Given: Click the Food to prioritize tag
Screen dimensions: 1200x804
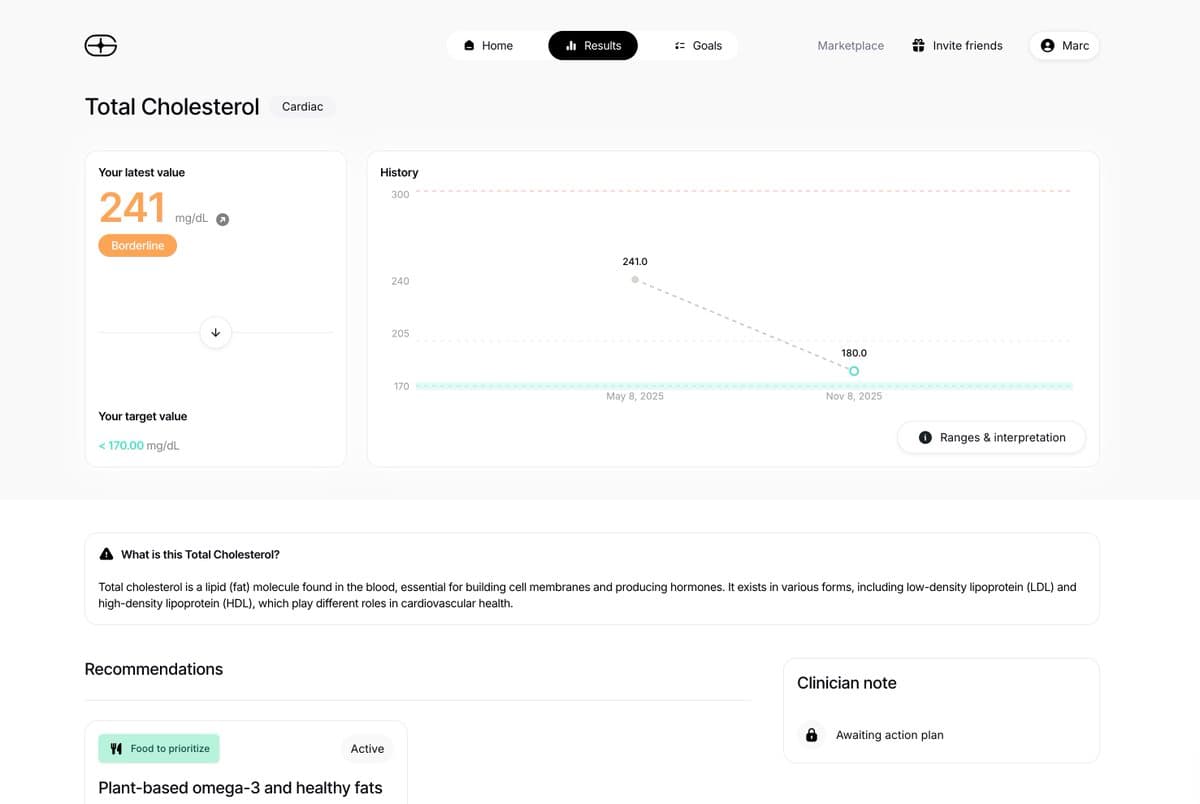Looking at the screenshot, I should (x=159, y=749).
